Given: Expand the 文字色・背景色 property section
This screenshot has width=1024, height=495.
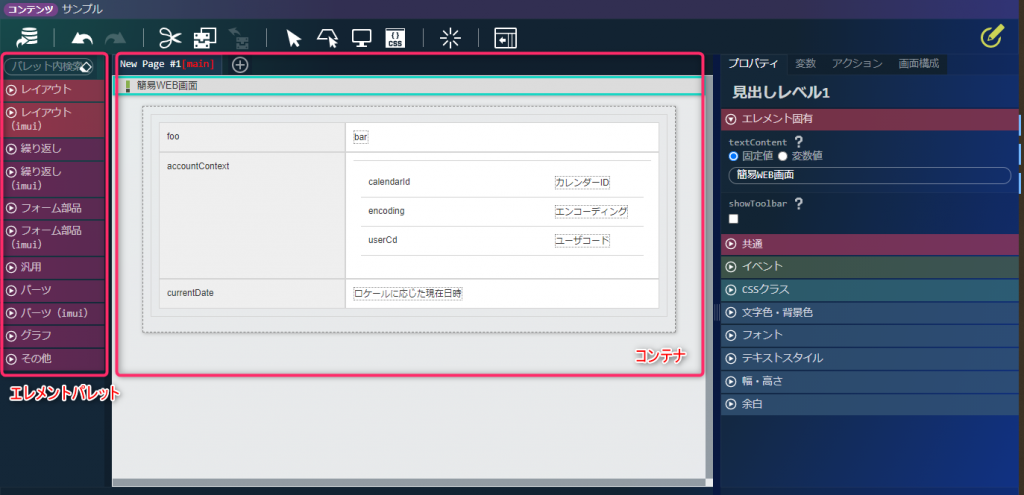Looking at the screenshot, I should (x=870, y=313).
